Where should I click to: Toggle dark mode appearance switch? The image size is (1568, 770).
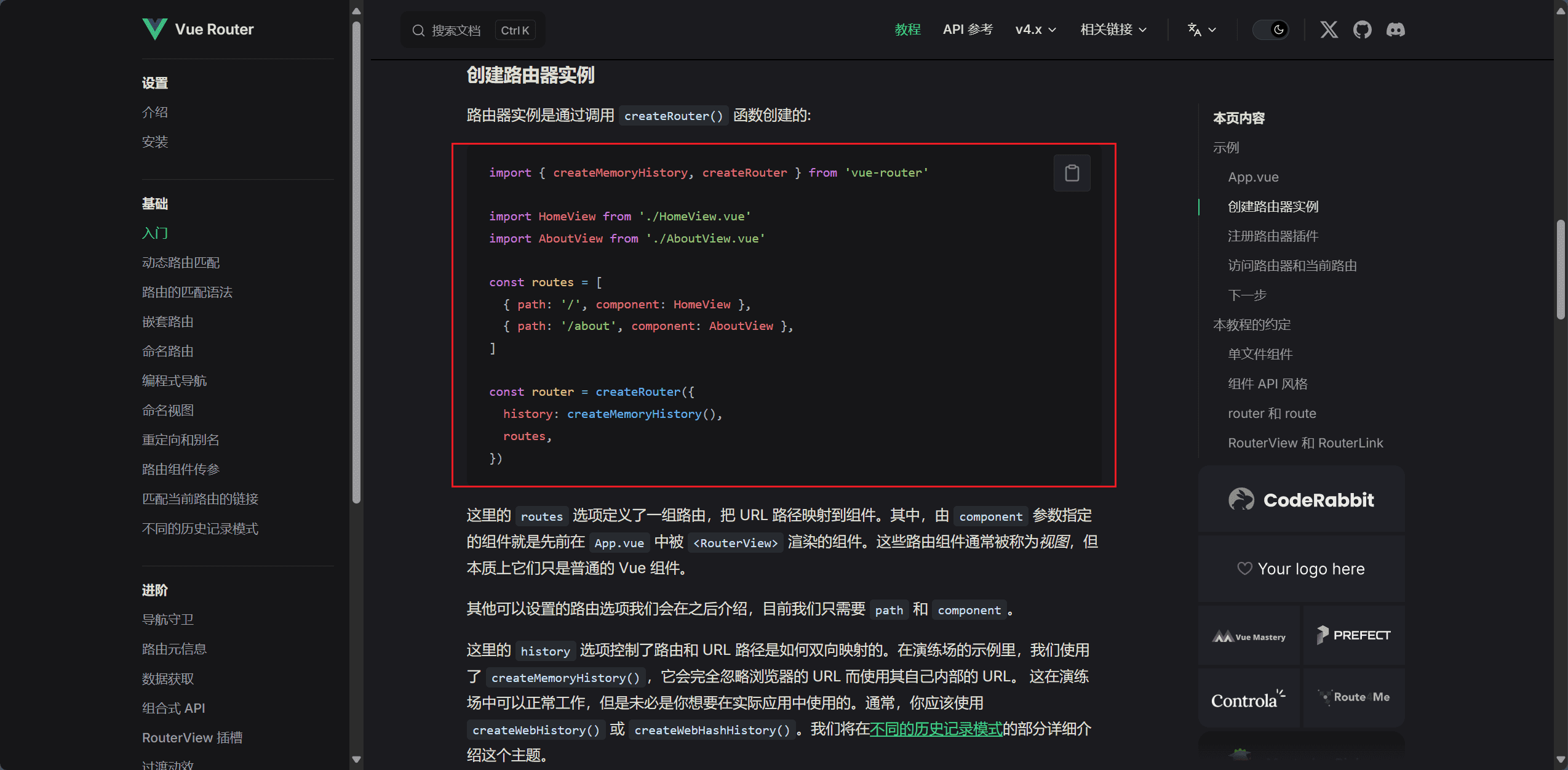tap(1271, 30)
